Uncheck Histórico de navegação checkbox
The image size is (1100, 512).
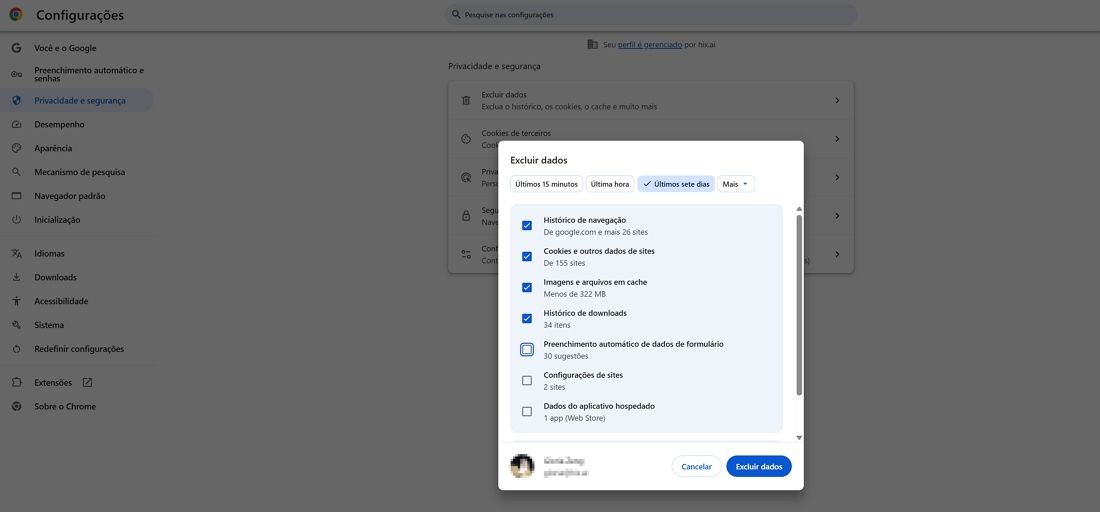point(527,226)
